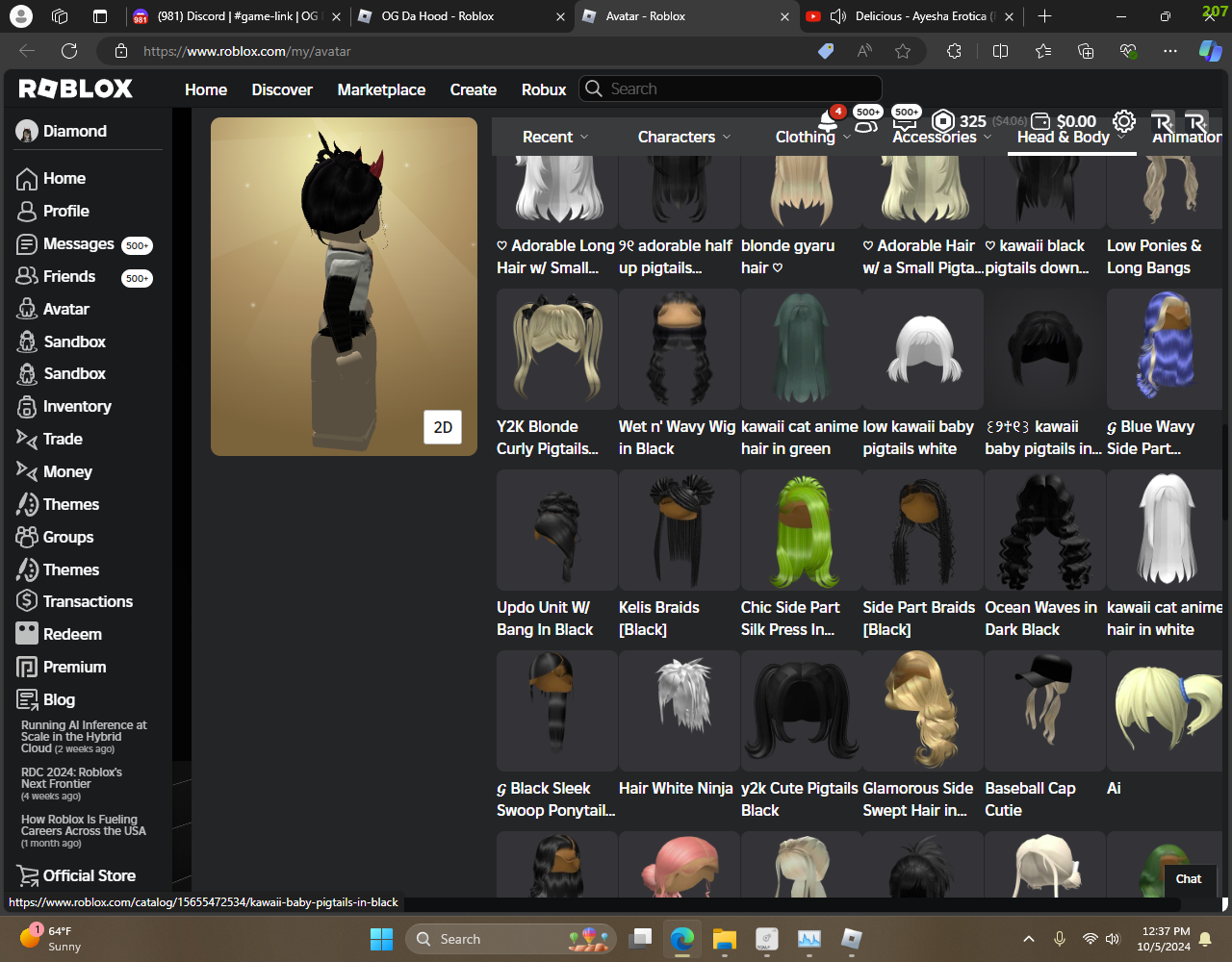Open notifications bell with 4 badge

point(828,120)
